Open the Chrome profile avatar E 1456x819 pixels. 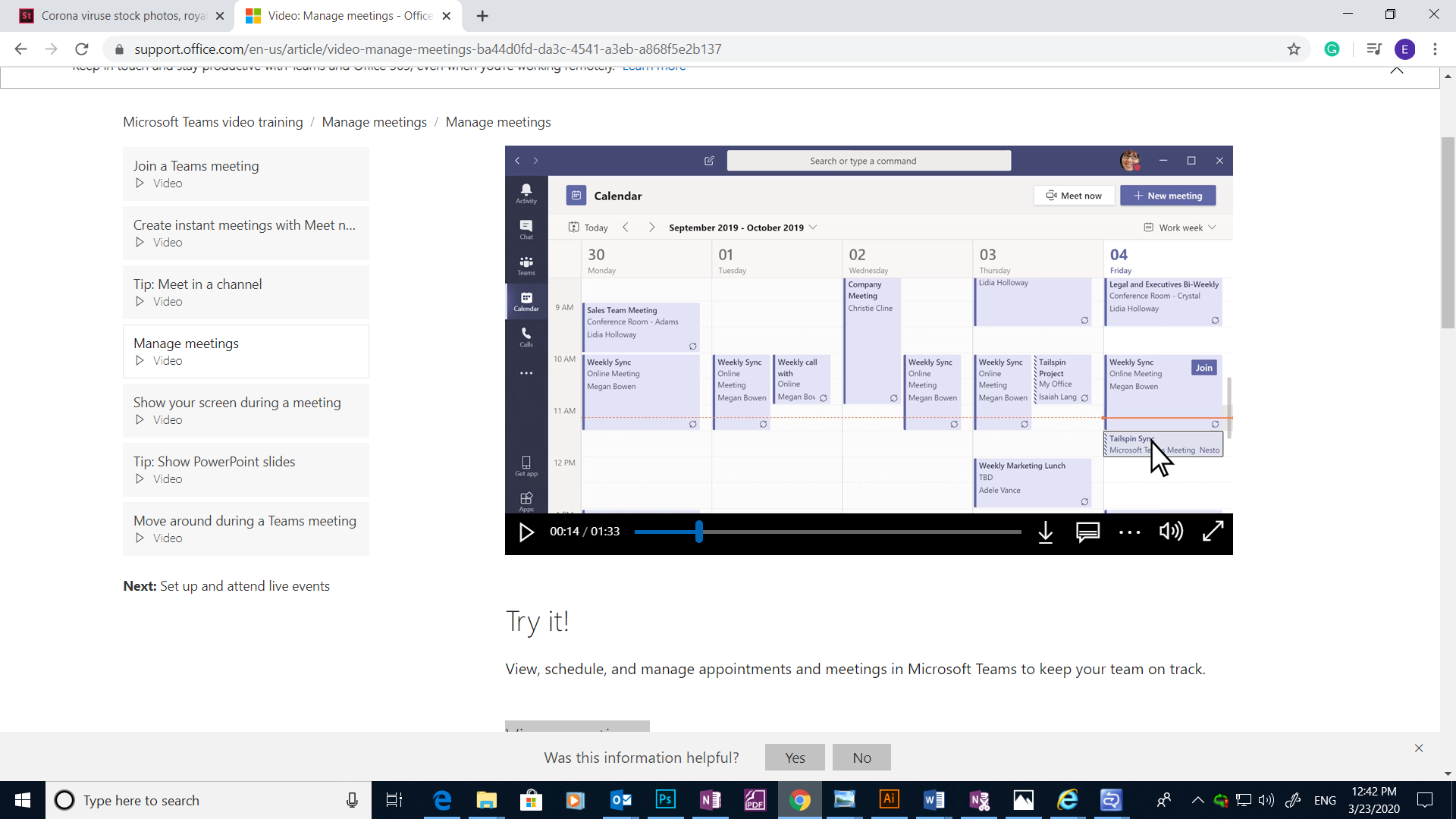point(1404,49)
